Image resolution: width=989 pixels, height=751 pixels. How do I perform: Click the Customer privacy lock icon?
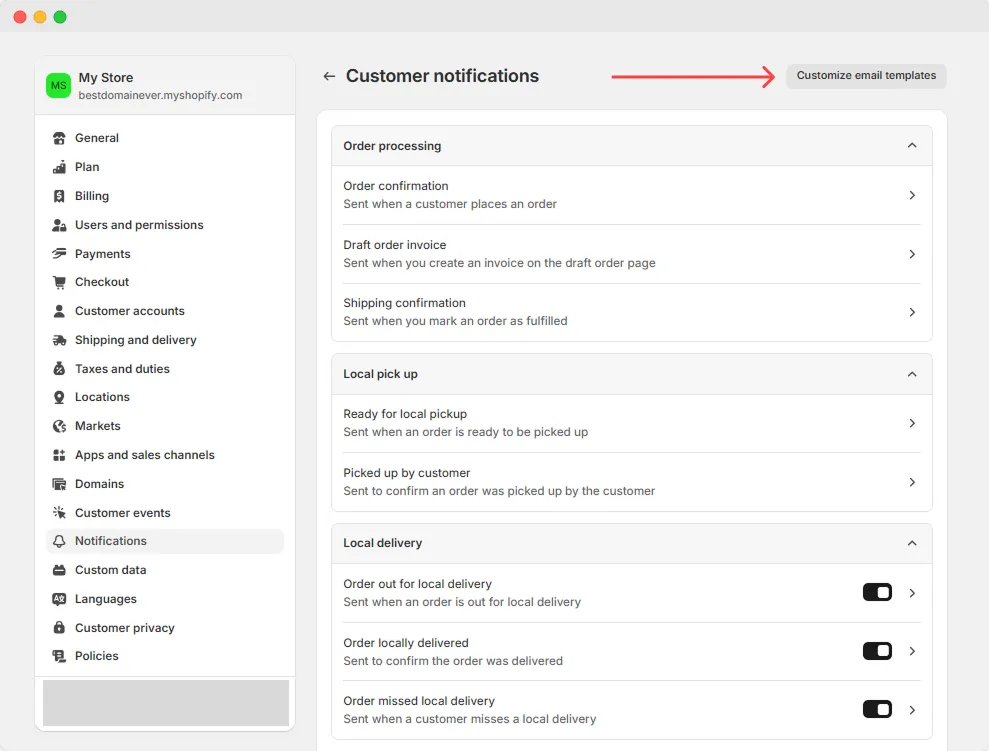point(58,627)
